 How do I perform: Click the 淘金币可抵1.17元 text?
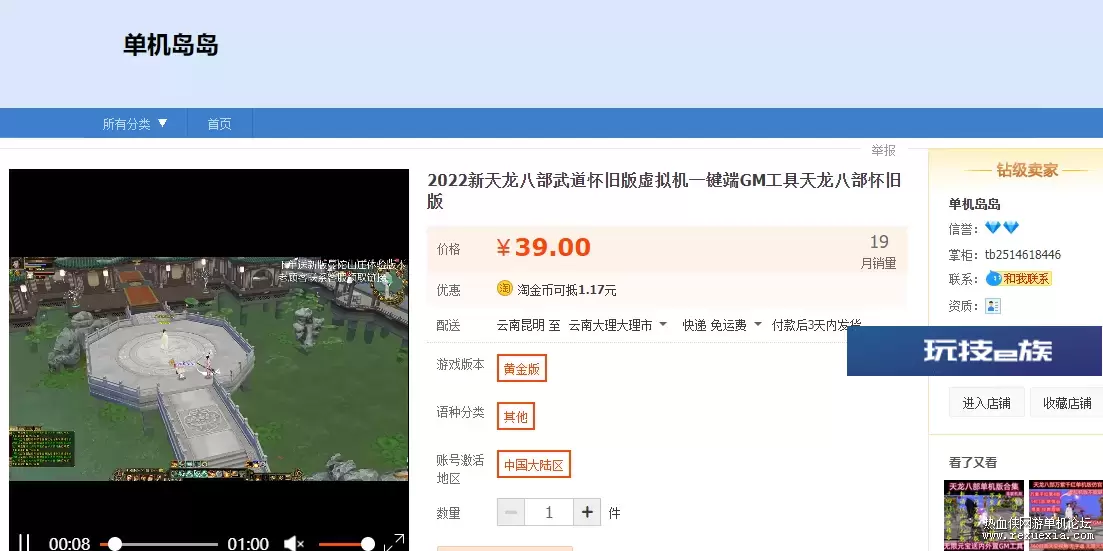[x=567, y=290]
